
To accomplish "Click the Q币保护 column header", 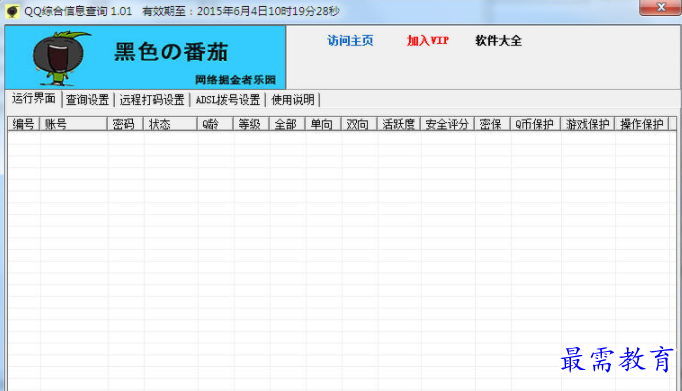I will (x=535, y=124).
